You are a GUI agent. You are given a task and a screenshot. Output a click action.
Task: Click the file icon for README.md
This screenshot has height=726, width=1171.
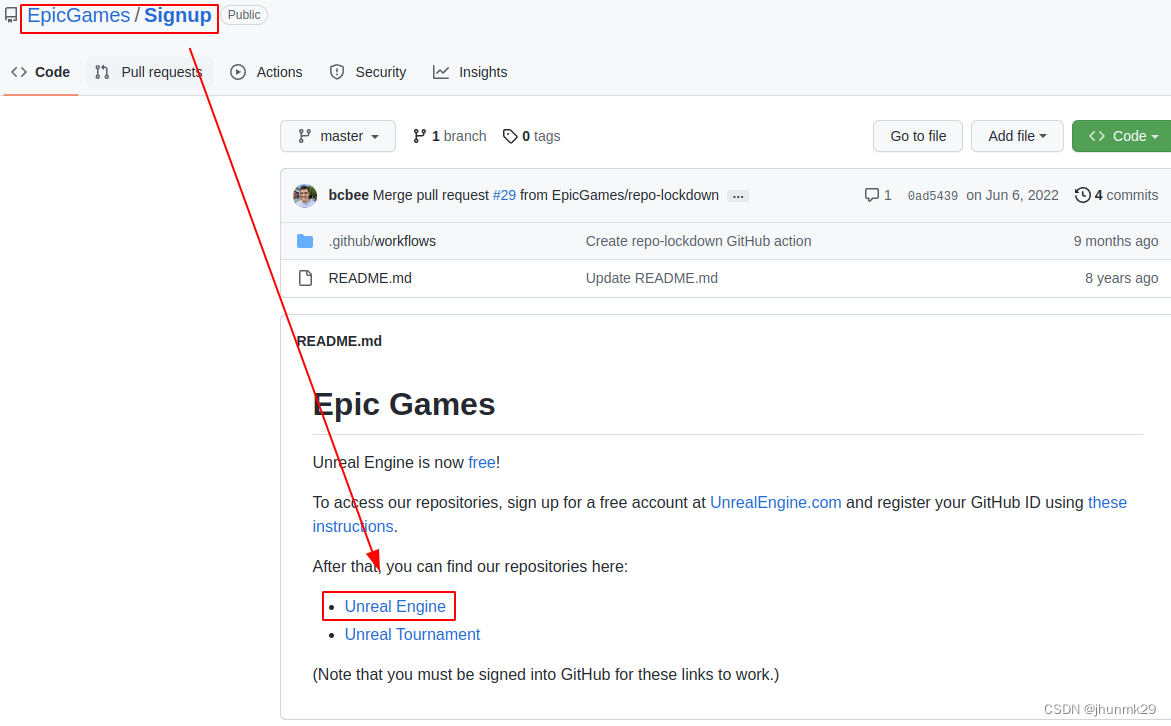coord(305,279)
